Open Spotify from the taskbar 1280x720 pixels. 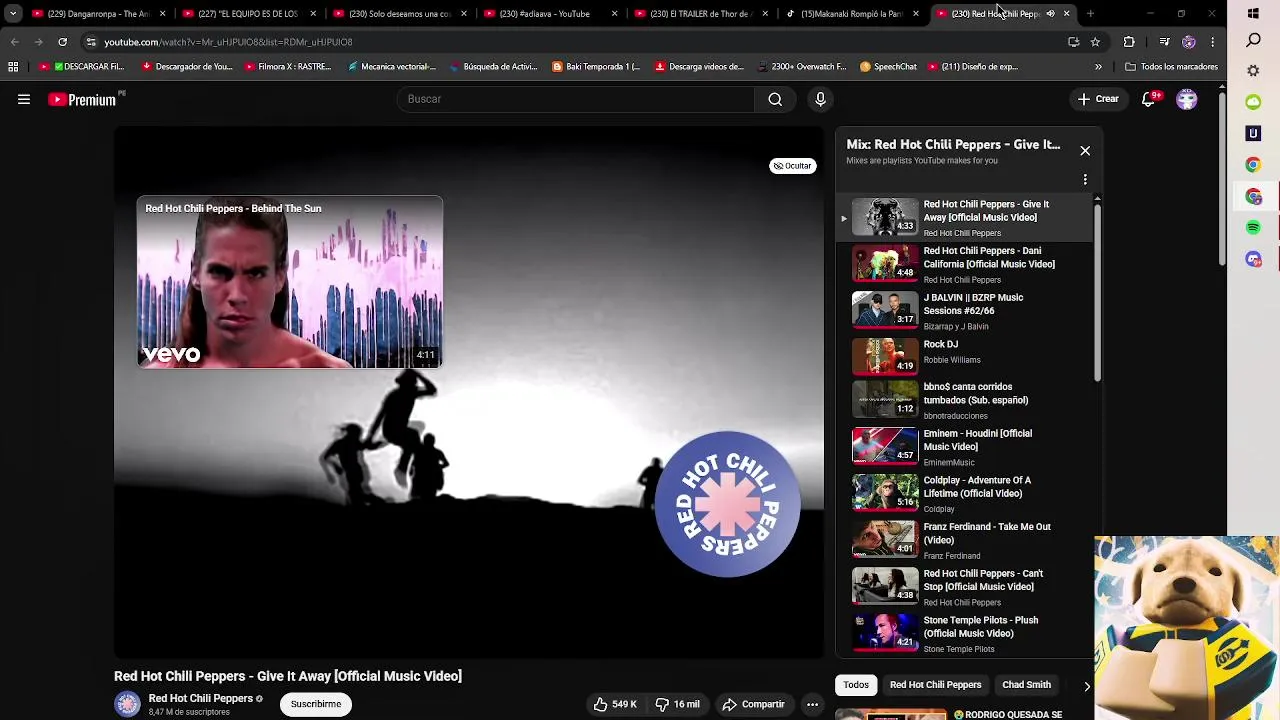[1253, 228]
